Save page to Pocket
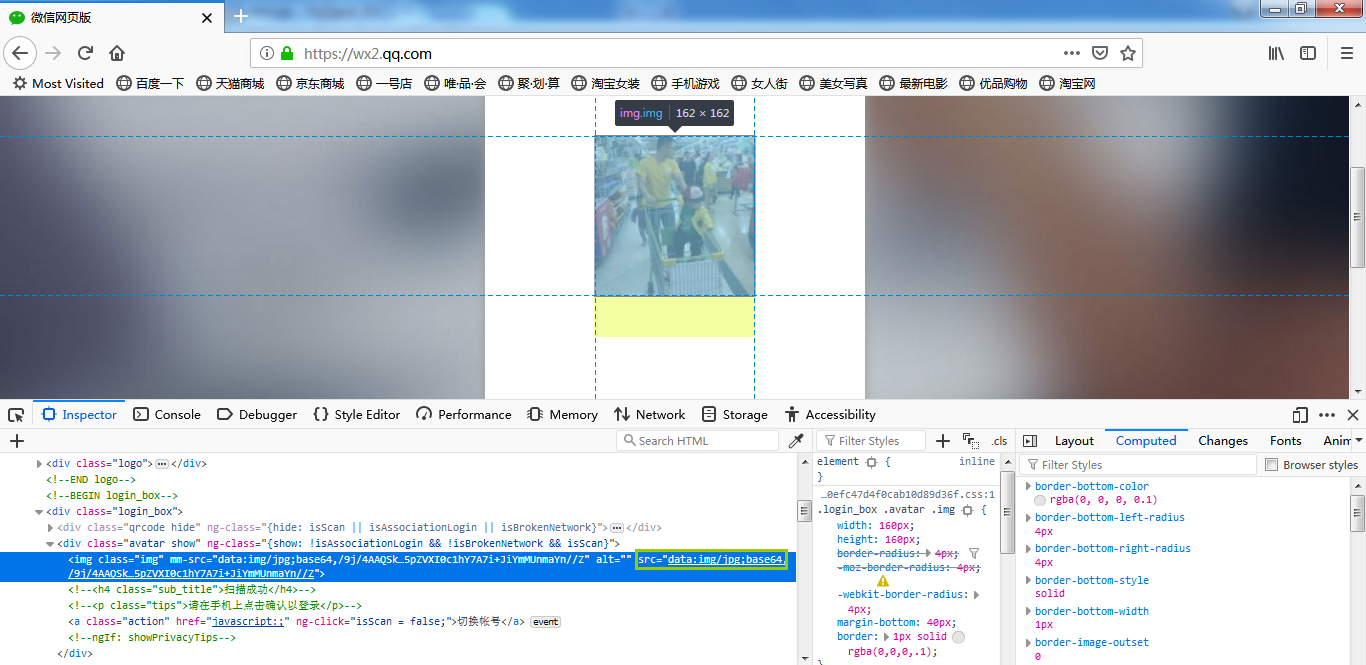The width and height of the screenshot is (1366, 665). (x=1099, y=53)
